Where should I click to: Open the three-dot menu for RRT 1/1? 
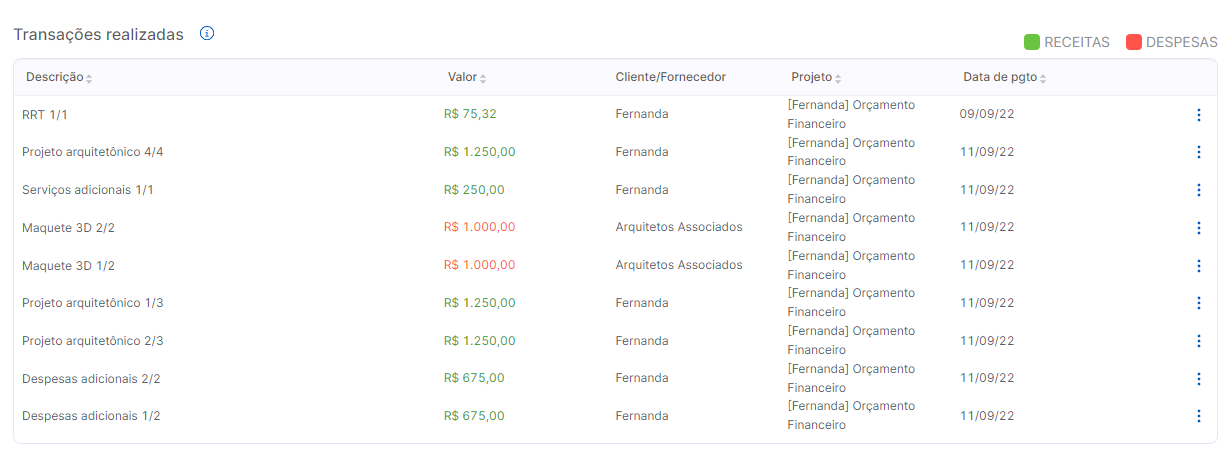coord(1199,115)
